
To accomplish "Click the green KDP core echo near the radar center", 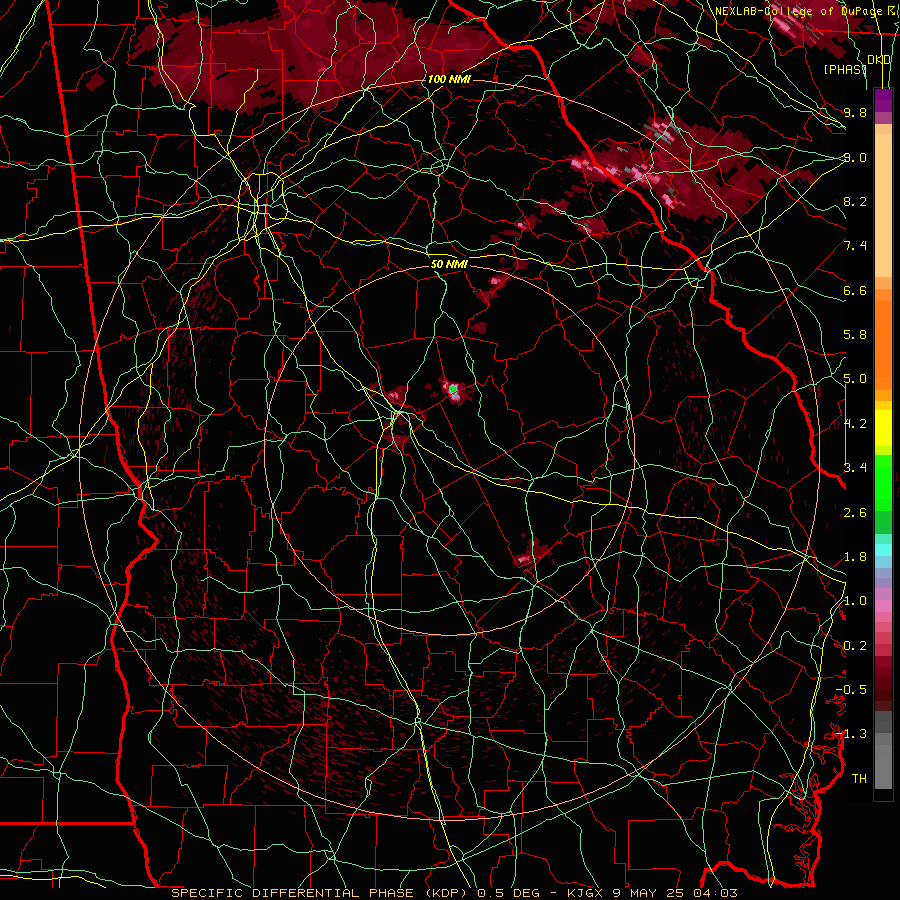I will pyautogui.click(x=453, y=390).
